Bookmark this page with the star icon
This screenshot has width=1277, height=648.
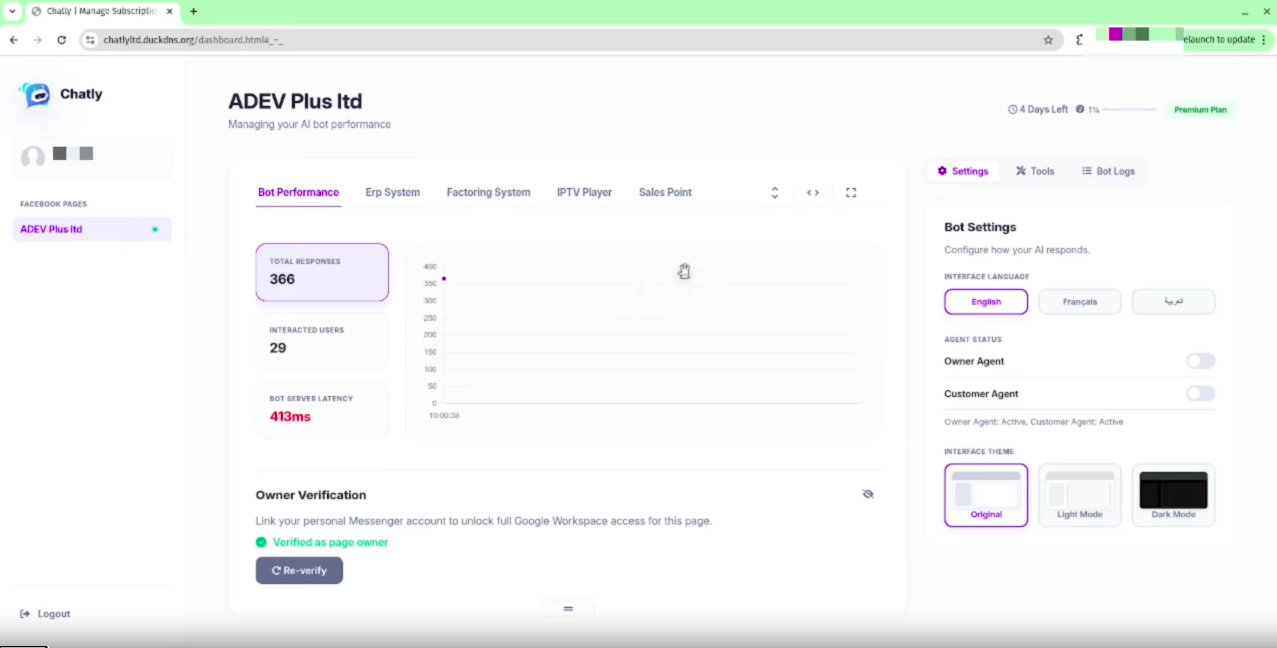(1048, 40)
